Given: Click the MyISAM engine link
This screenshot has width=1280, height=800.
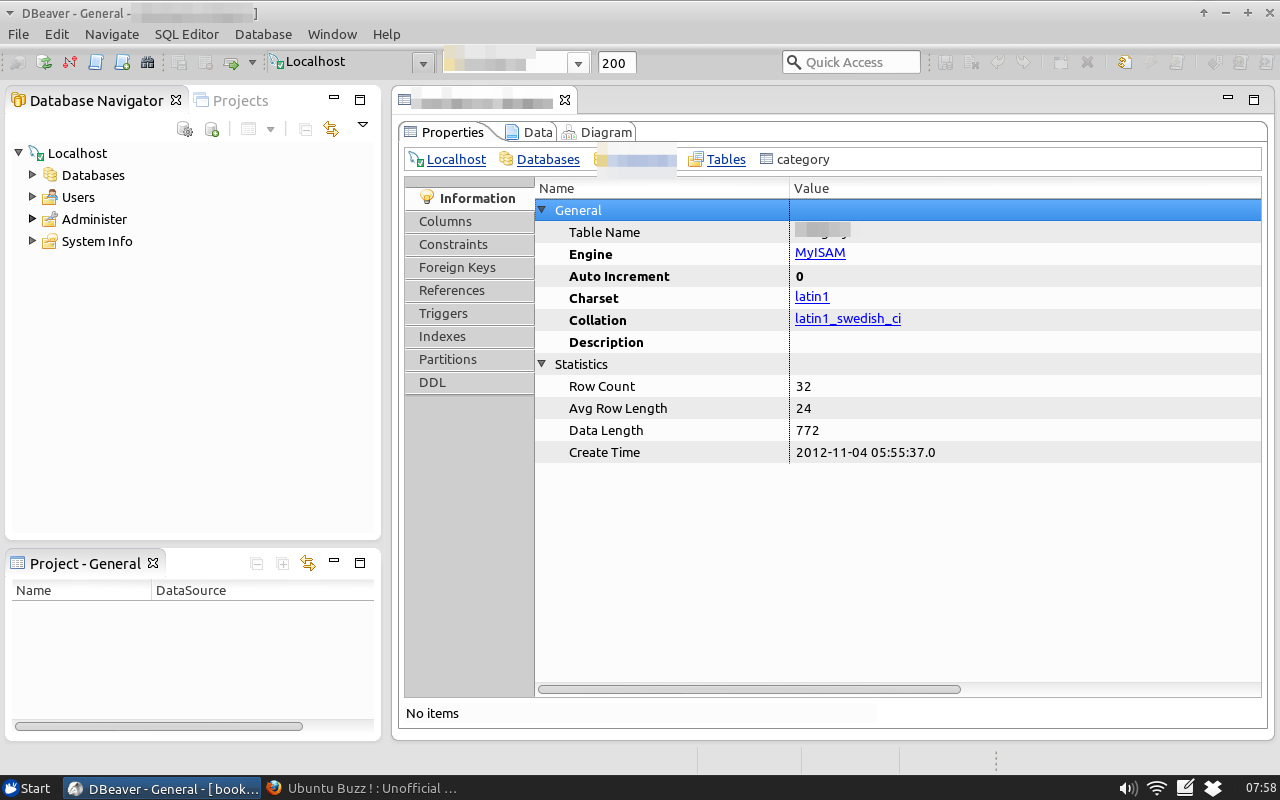Looking at the screenshot, I should click(x=820, y=253).
